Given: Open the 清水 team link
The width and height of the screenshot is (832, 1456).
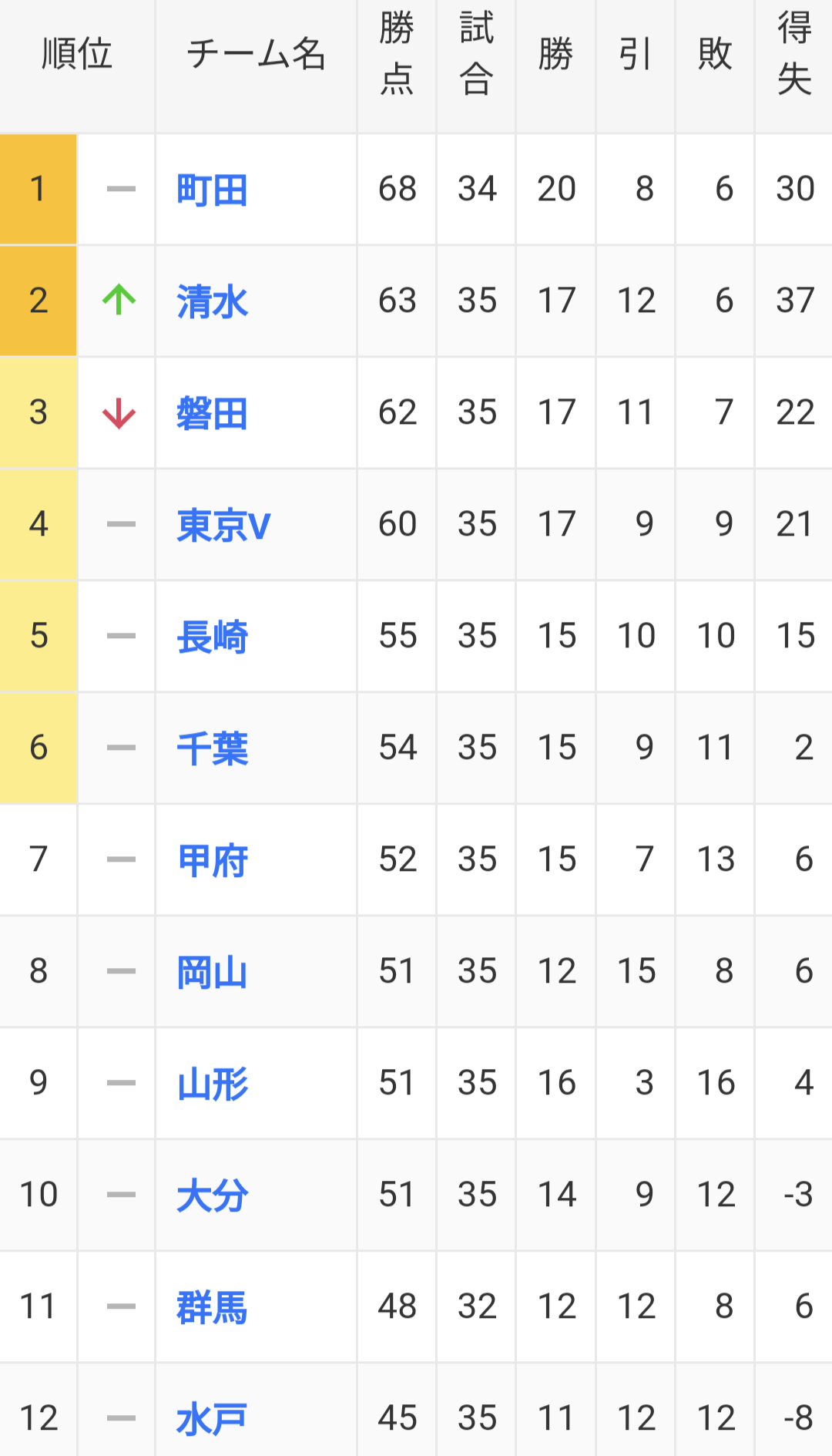Looking at the screenshot, I should (212, 301).
